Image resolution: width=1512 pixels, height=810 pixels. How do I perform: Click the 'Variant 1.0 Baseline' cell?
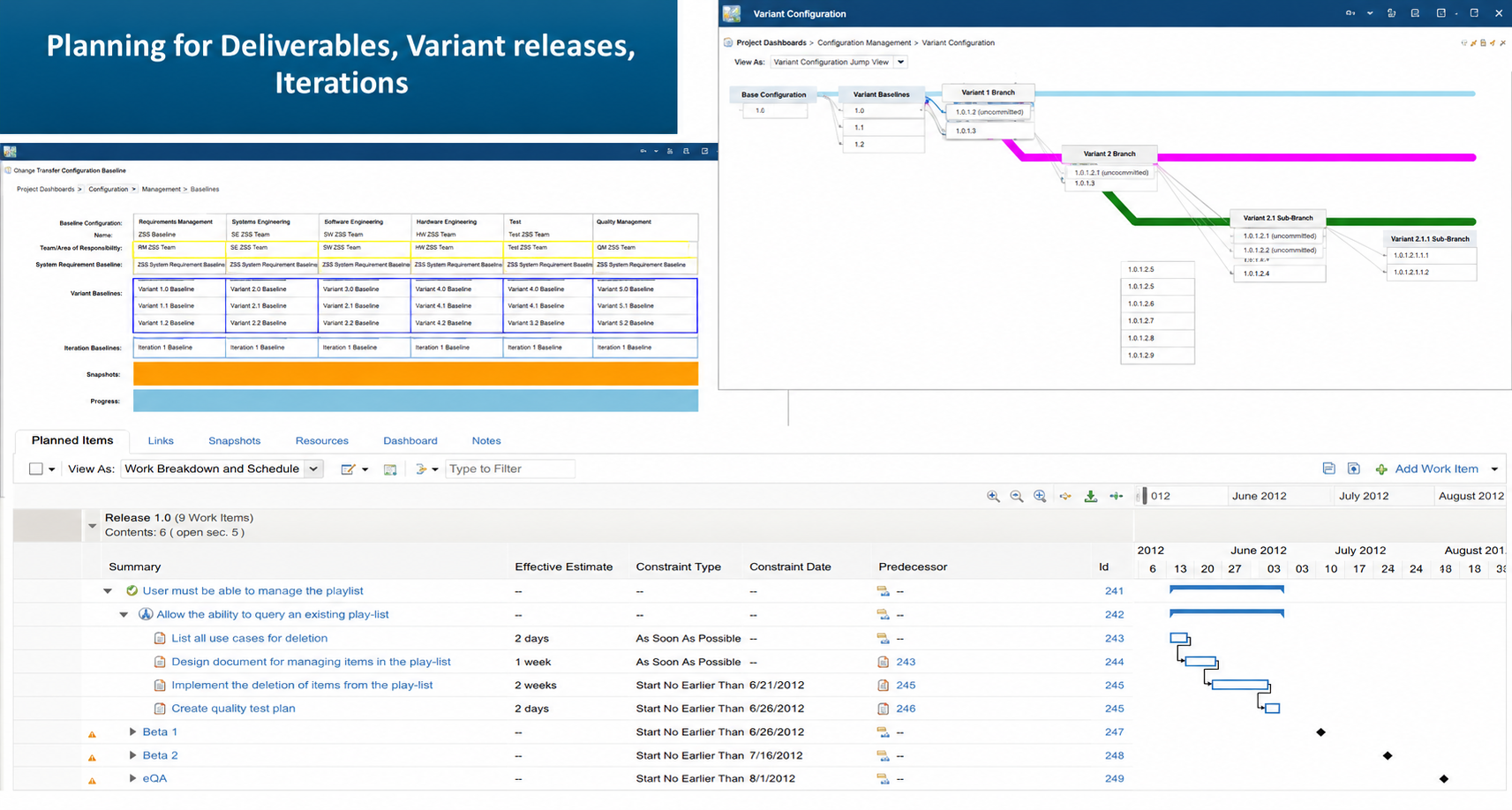tap(180, 289)
